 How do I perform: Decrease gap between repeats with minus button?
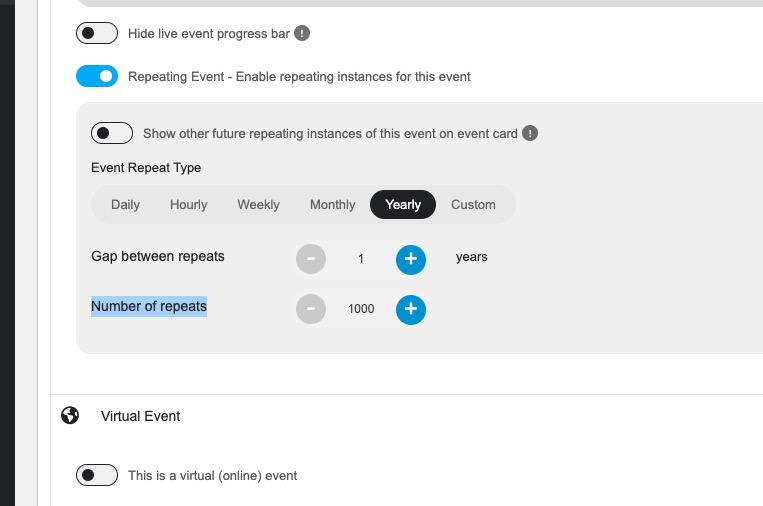311,259
